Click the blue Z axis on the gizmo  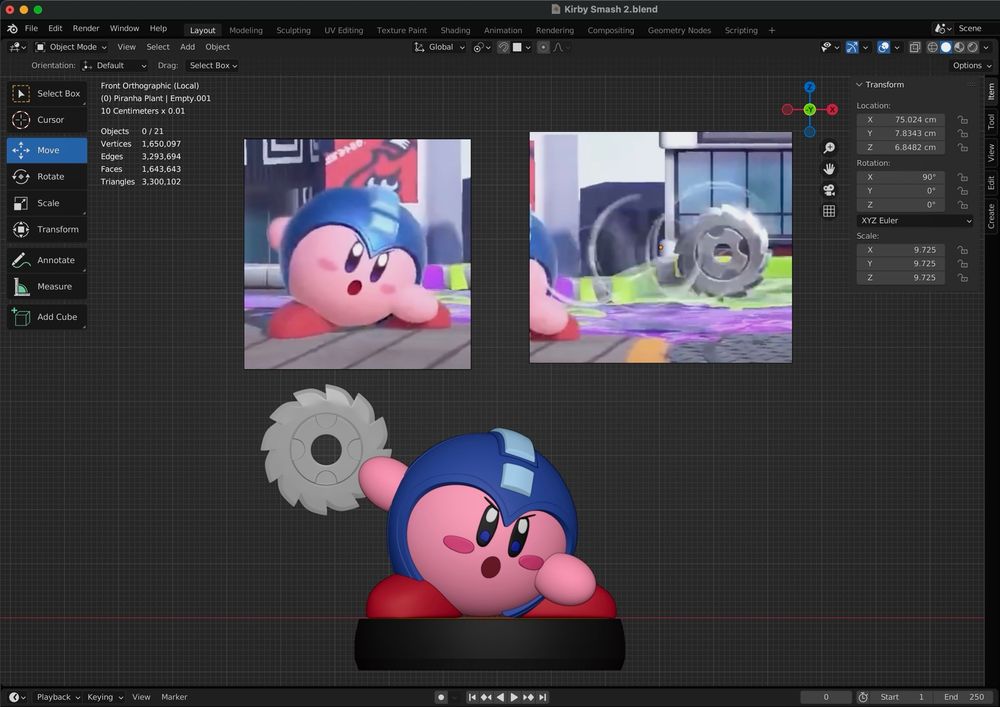pos(809,87)
